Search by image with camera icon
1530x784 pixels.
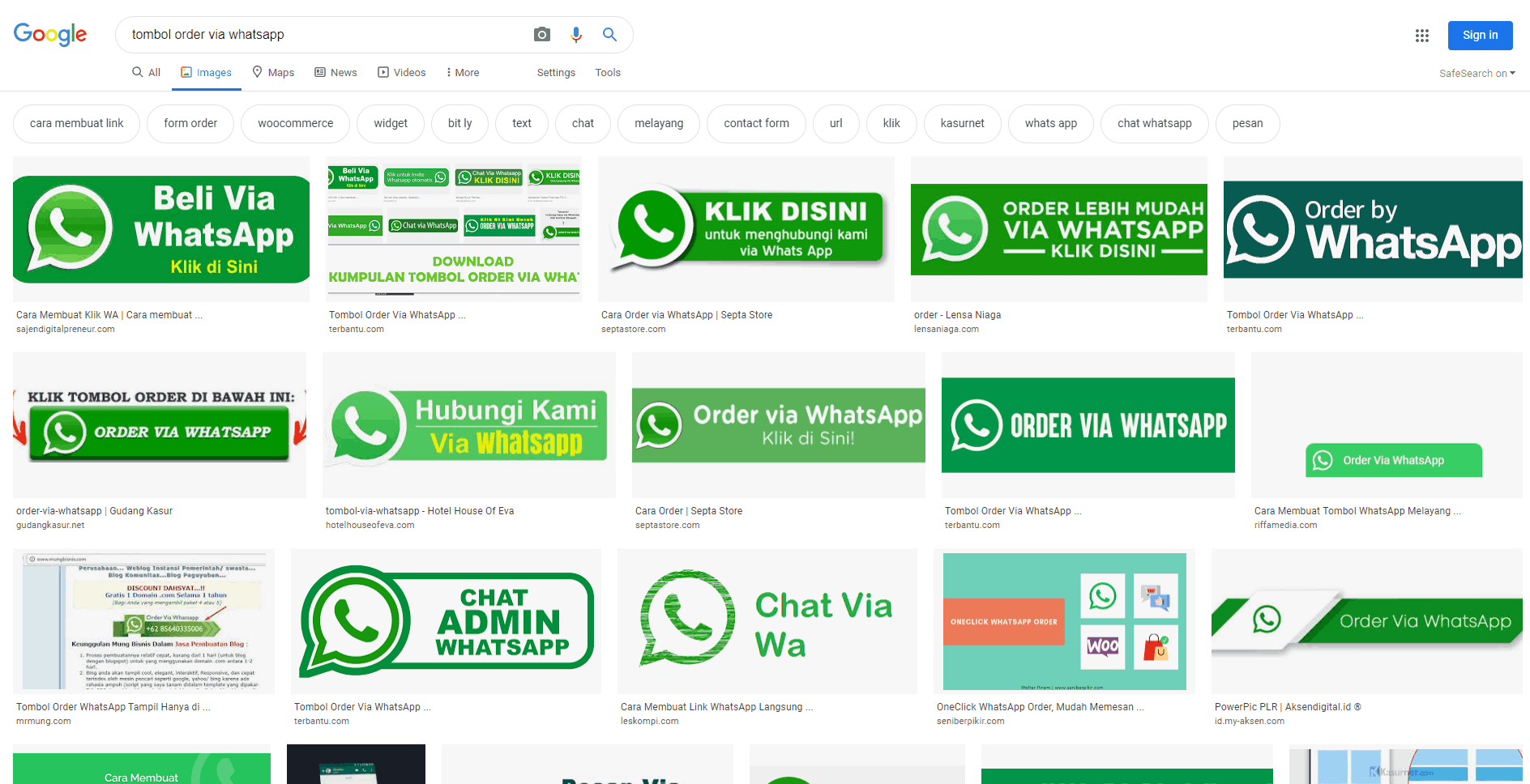(542, 35)
